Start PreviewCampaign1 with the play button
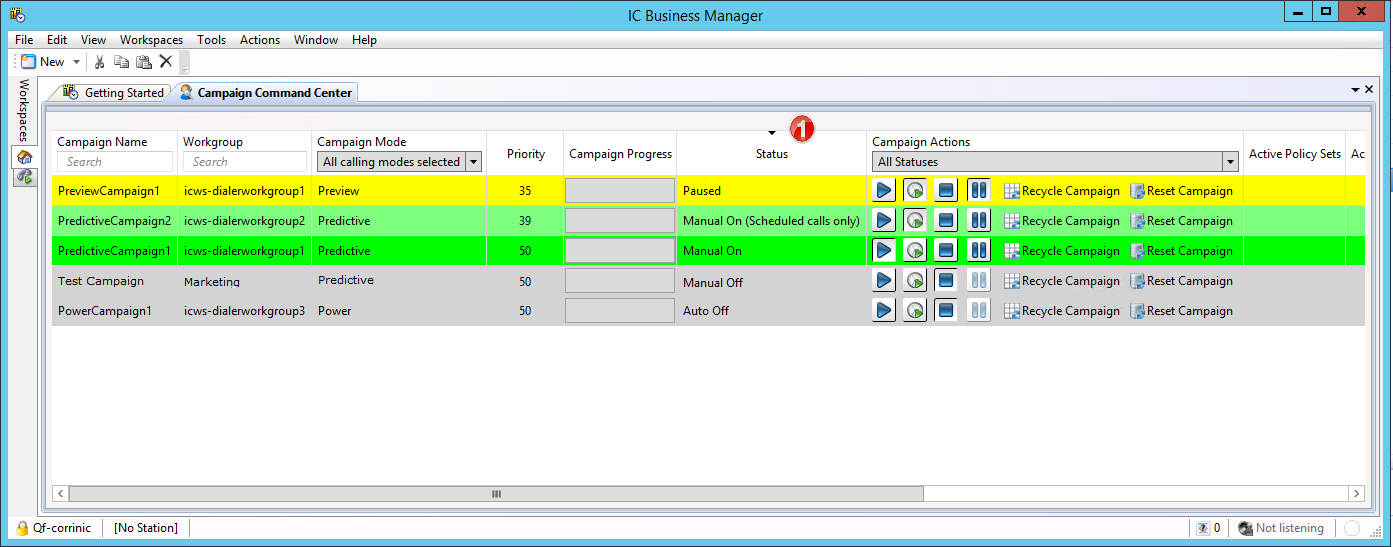This screenshot has width=1393, height=547. 883,191
